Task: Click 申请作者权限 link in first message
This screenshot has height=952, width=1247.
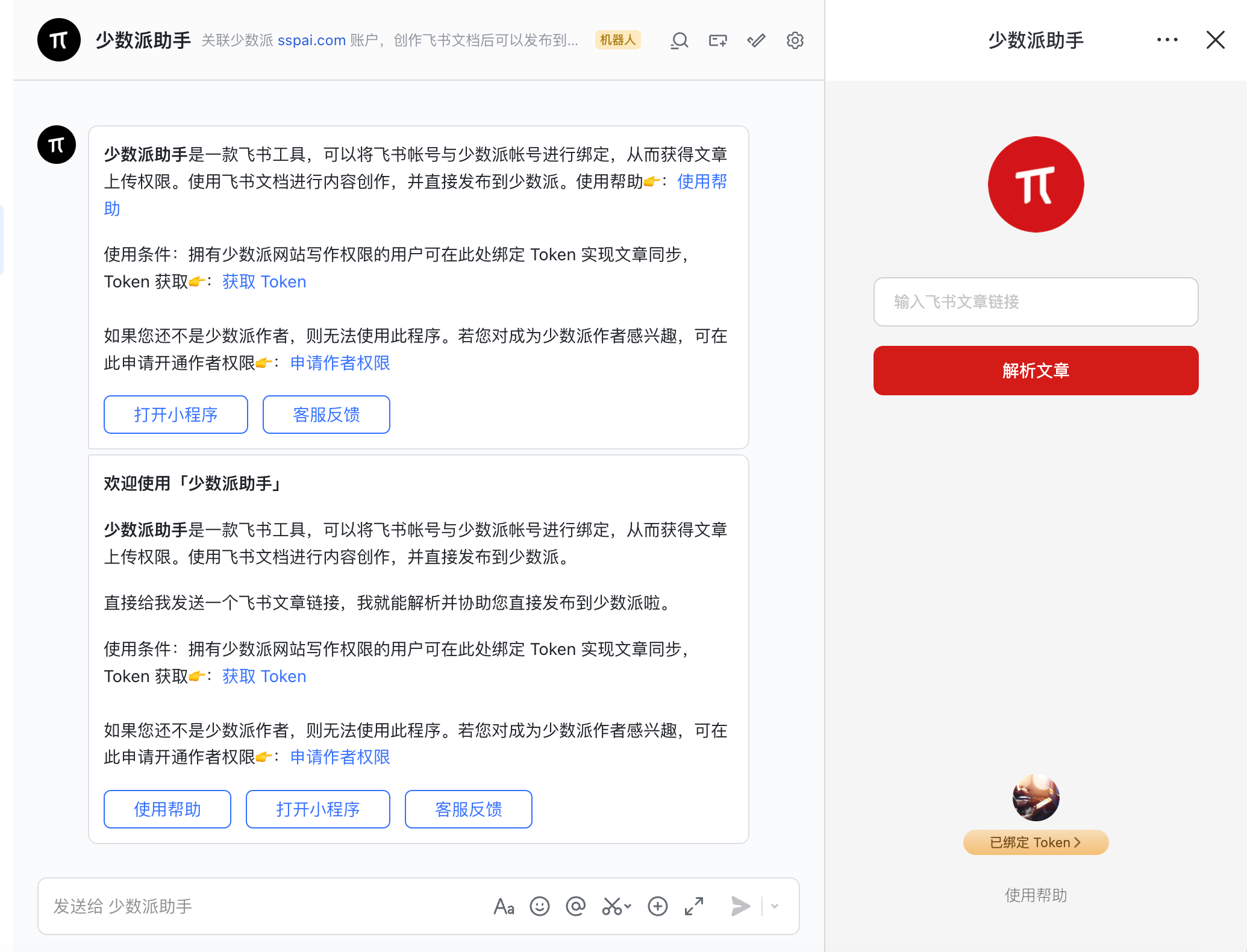Action: 340,363
